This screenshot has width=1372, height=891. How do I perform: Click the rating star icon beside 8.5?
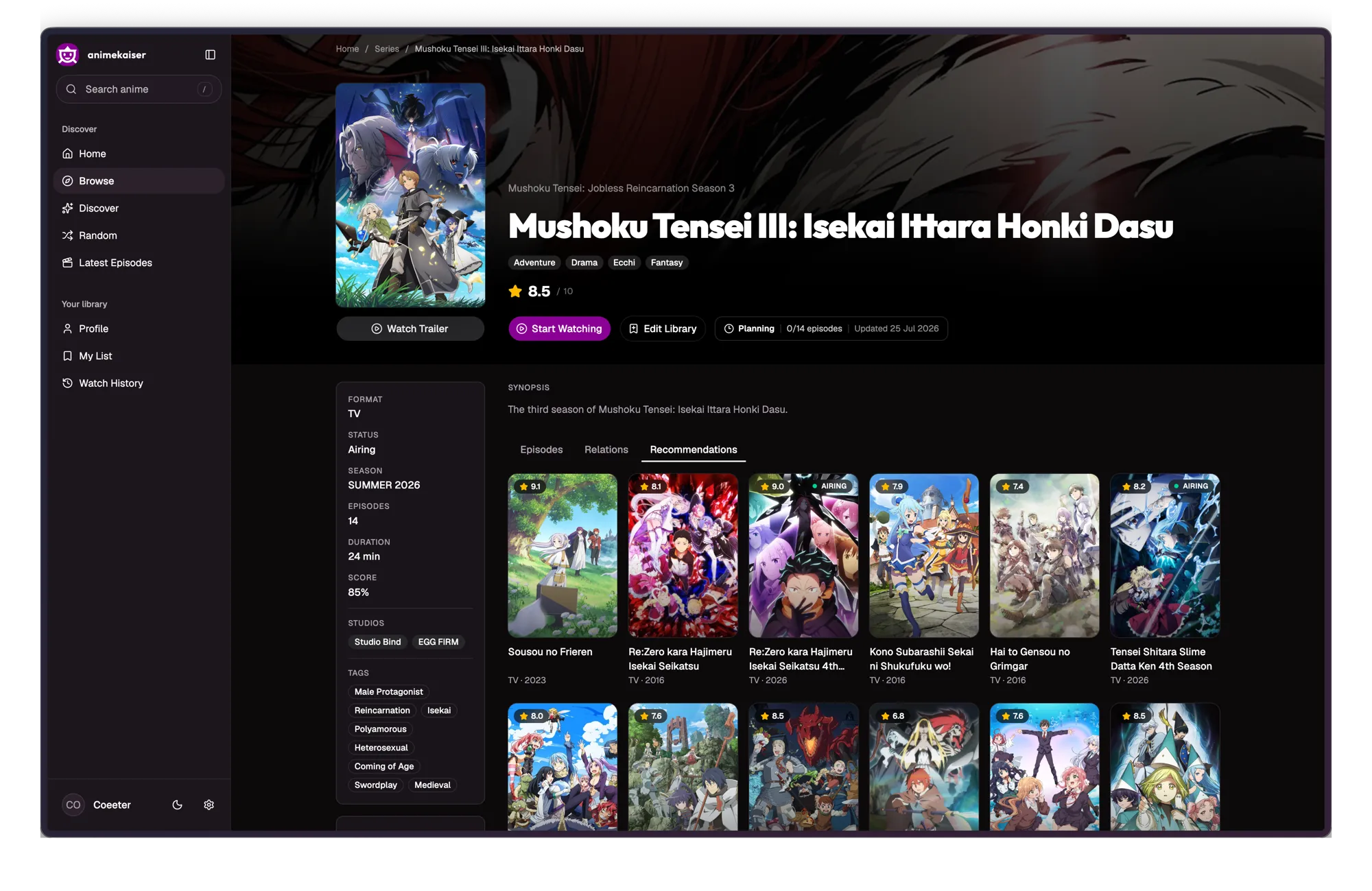(515, 292)
